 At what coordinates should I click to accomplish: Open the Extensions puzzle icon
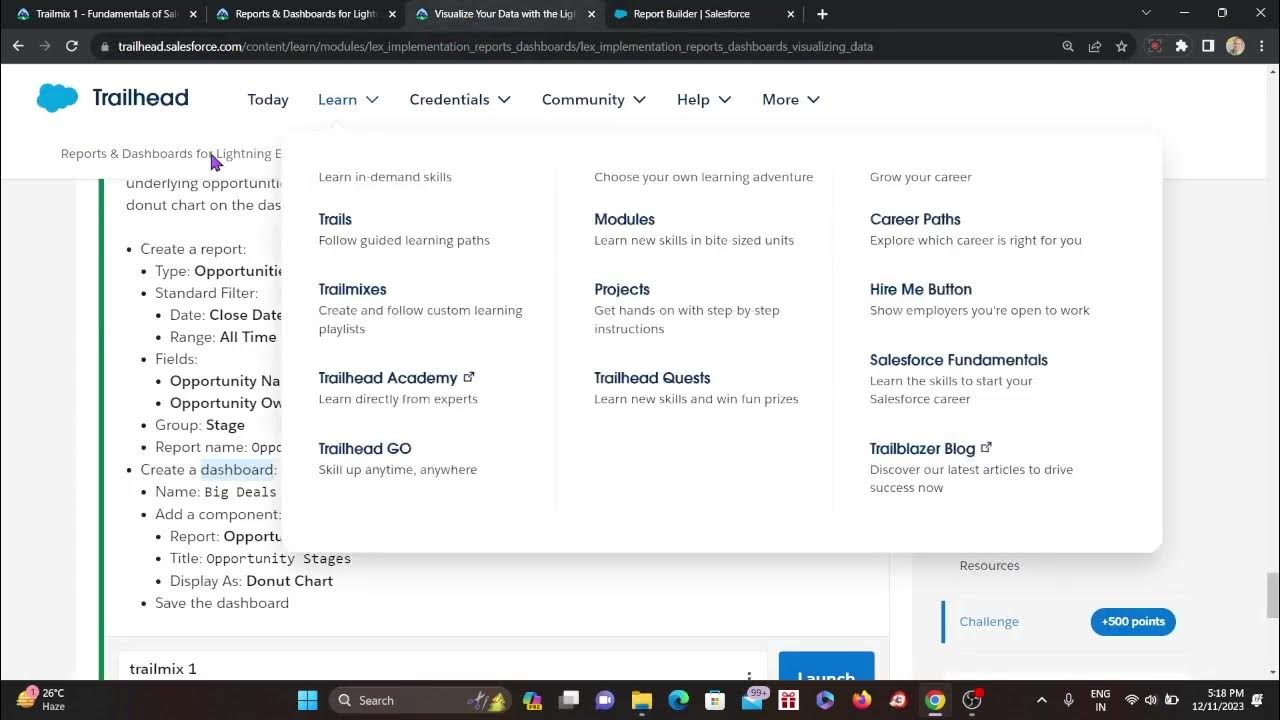coord(1182,46)
